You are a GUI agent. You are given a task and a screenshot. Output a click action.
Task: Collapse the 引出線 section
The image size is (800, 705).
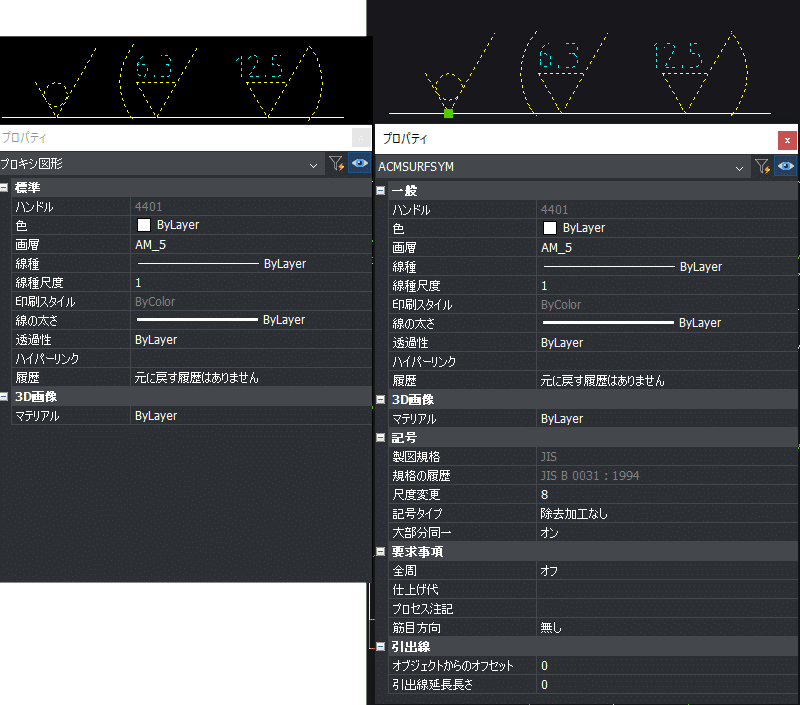(380, 647)
